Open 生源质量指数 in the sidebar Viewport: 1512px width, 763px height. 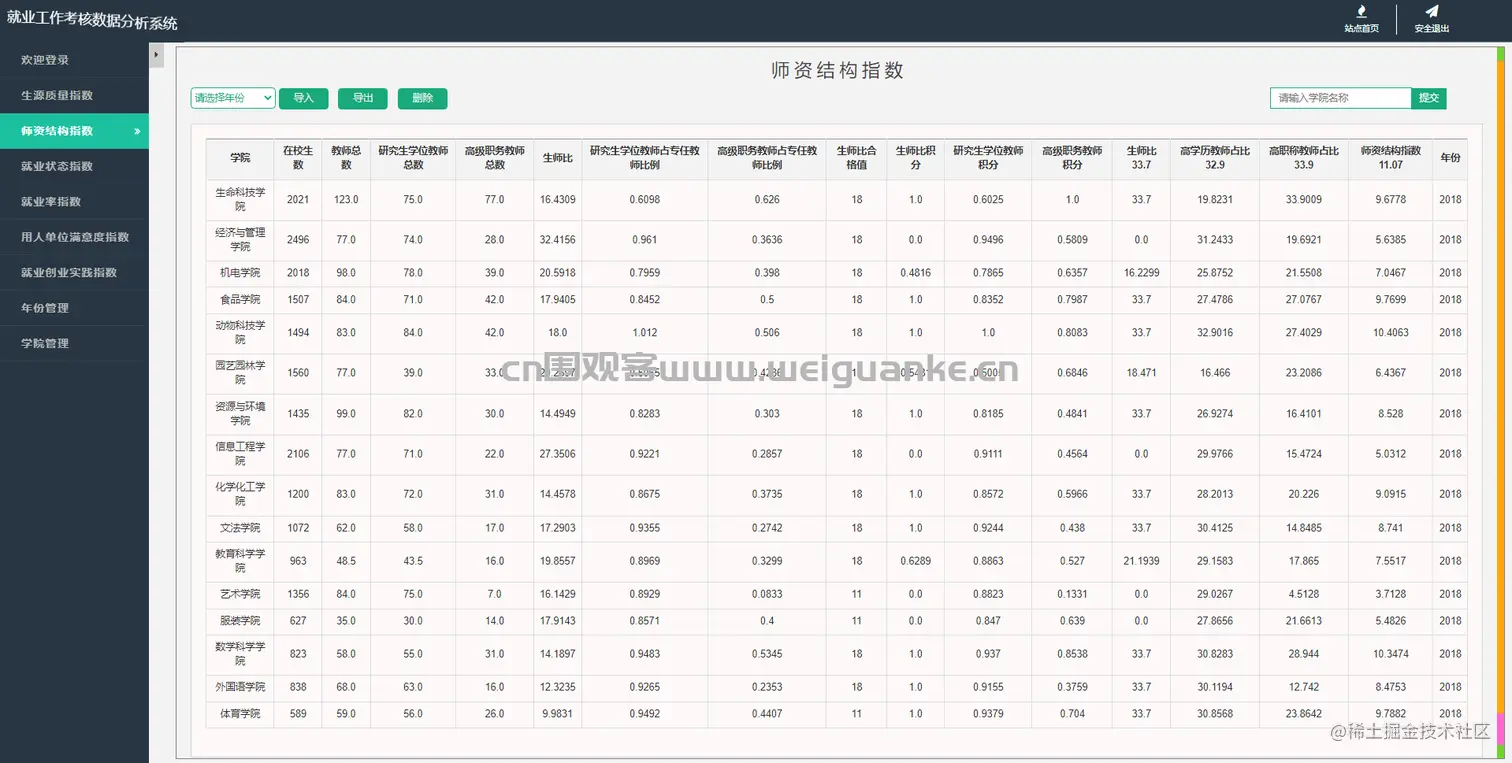pyautogui.click(x=74, y=95)
